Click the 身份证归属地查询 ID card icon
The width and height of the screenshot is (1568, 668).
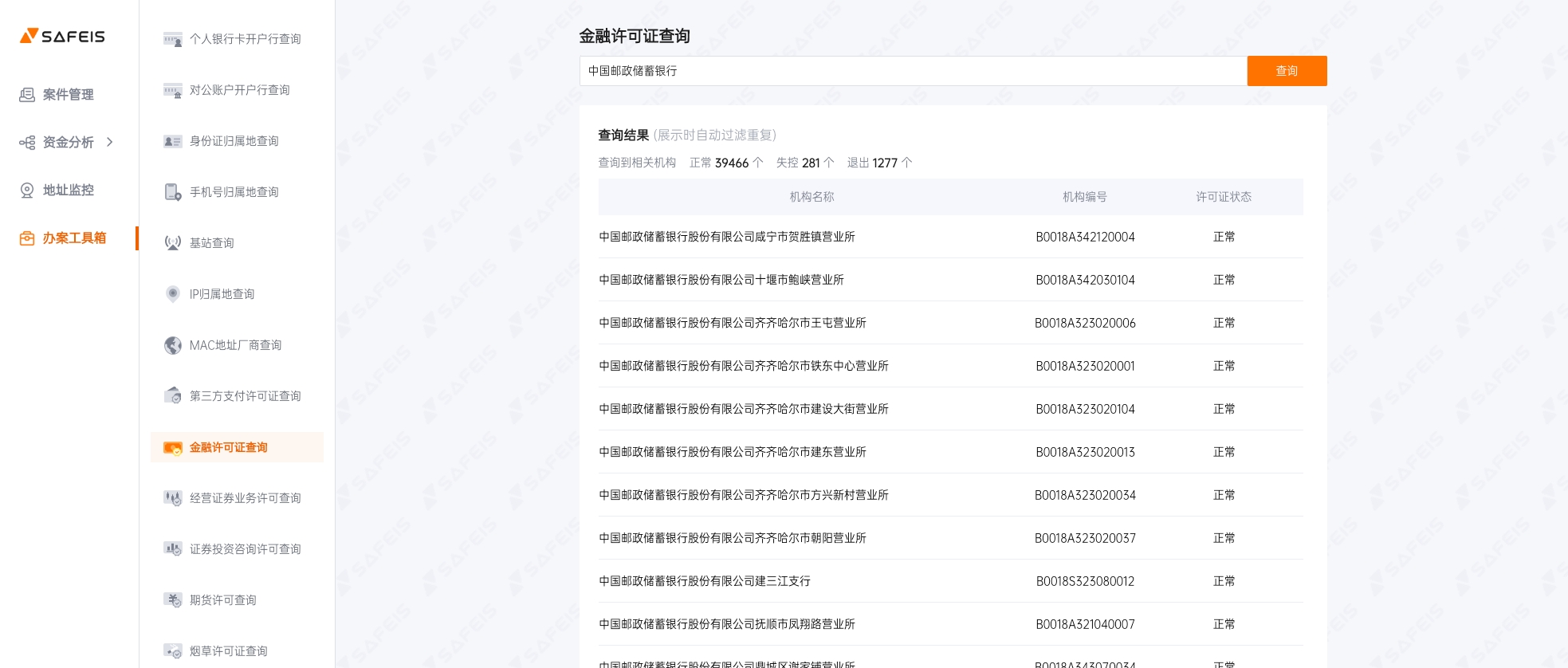(173, 141)
